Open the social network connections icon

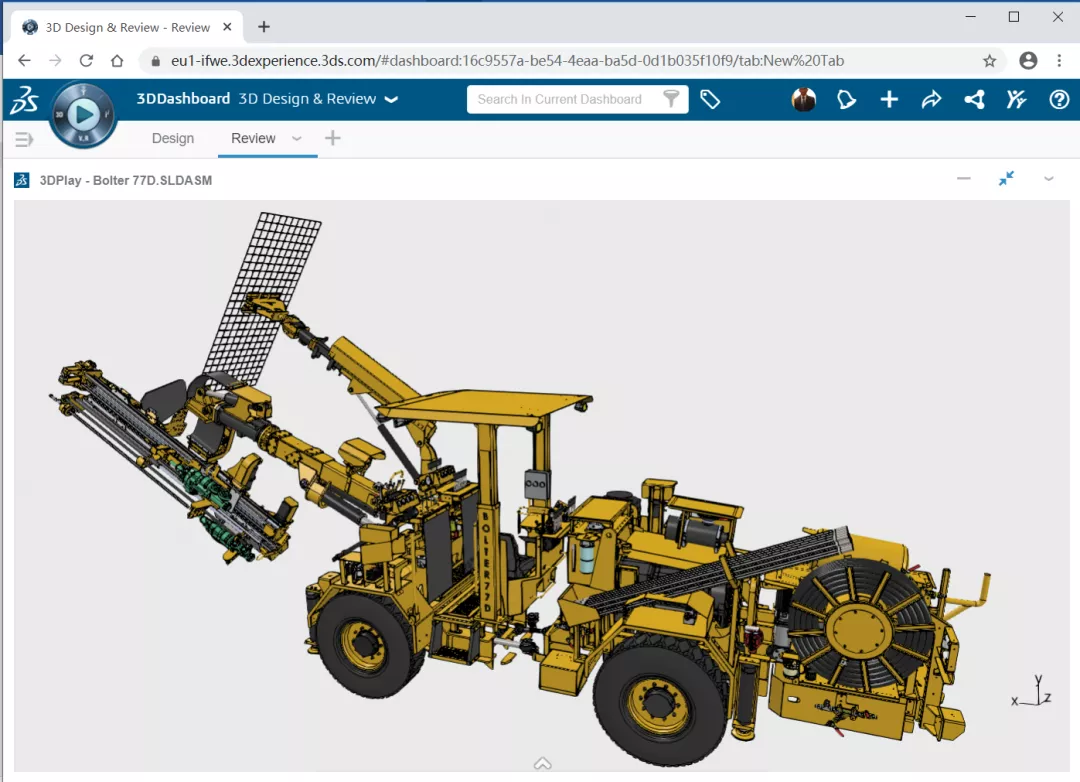click(974, 99)
